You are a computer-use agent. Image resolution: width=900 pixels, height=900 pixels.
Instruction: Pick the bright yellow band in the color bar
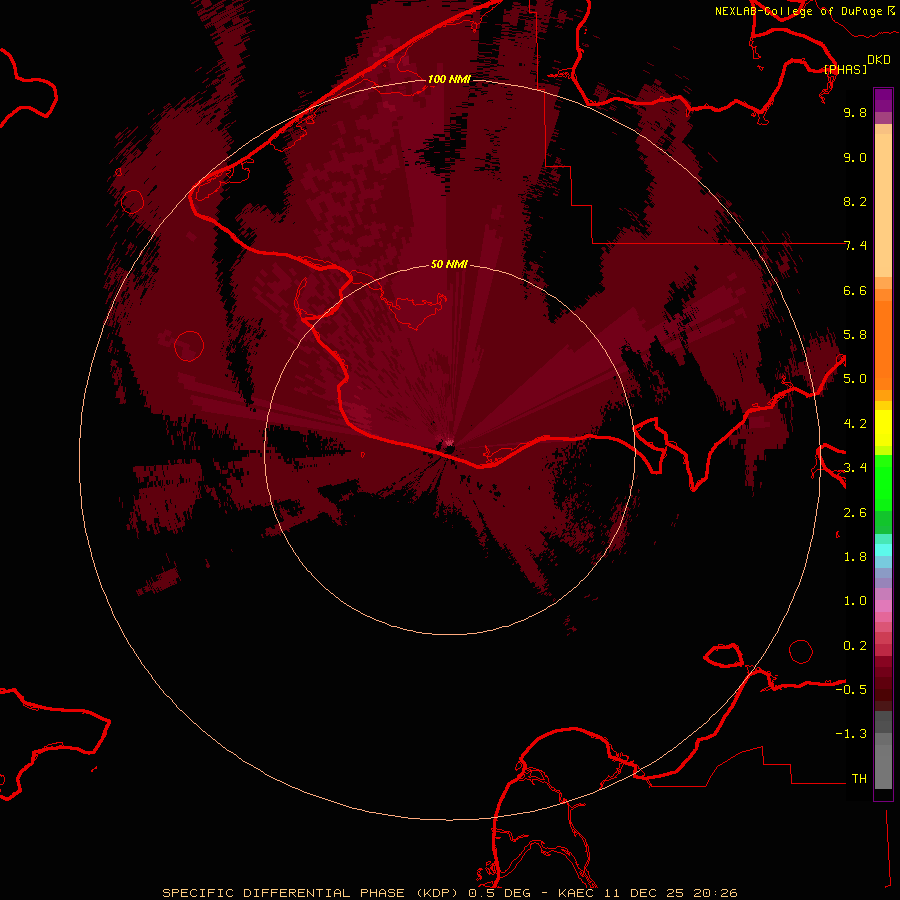[883, 428]
